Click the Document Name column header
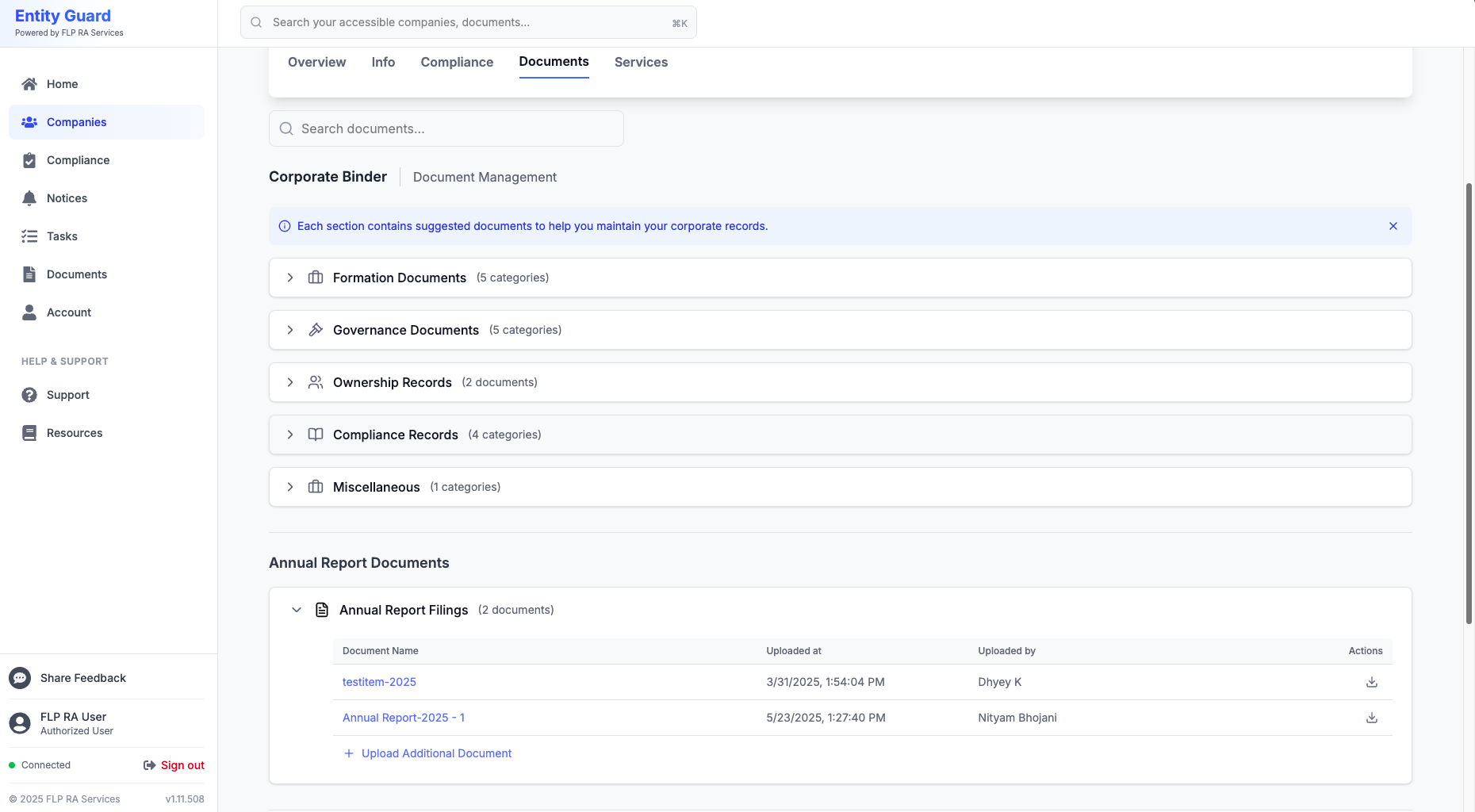Image resolution: width=1475 pixels, height=812 pixels. 381,651
